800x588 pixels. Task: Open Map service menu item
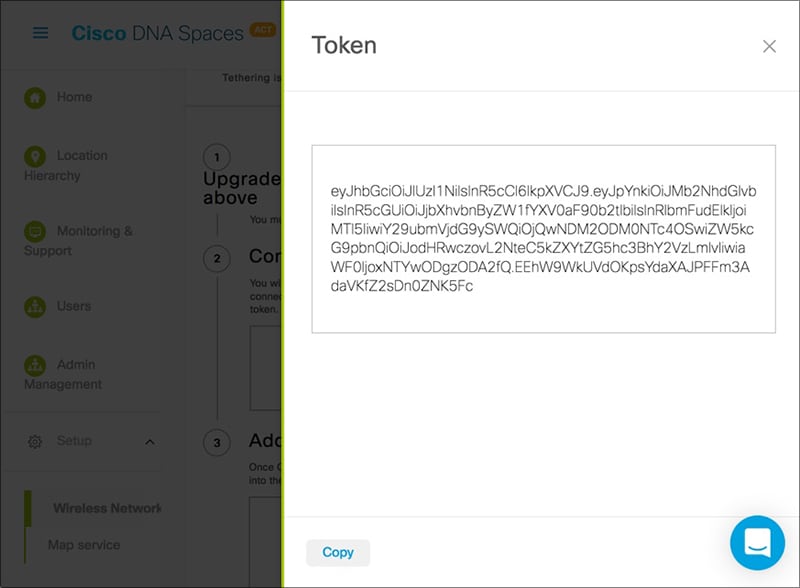click(84, 545)
